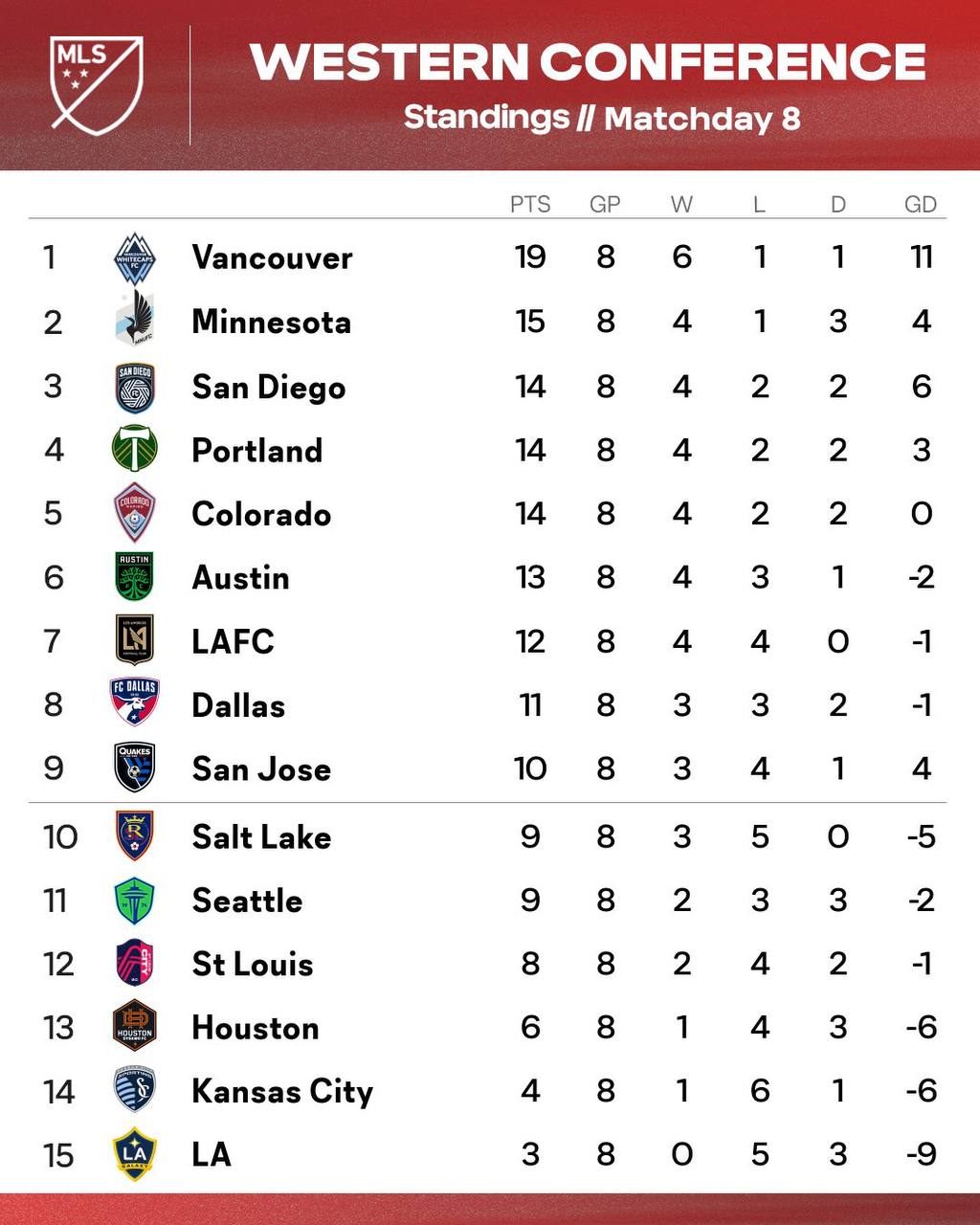This screenshot has width=980, height=1225.
Task: Click the LA Galaxy crest
Action: (x=134, y=1154)
